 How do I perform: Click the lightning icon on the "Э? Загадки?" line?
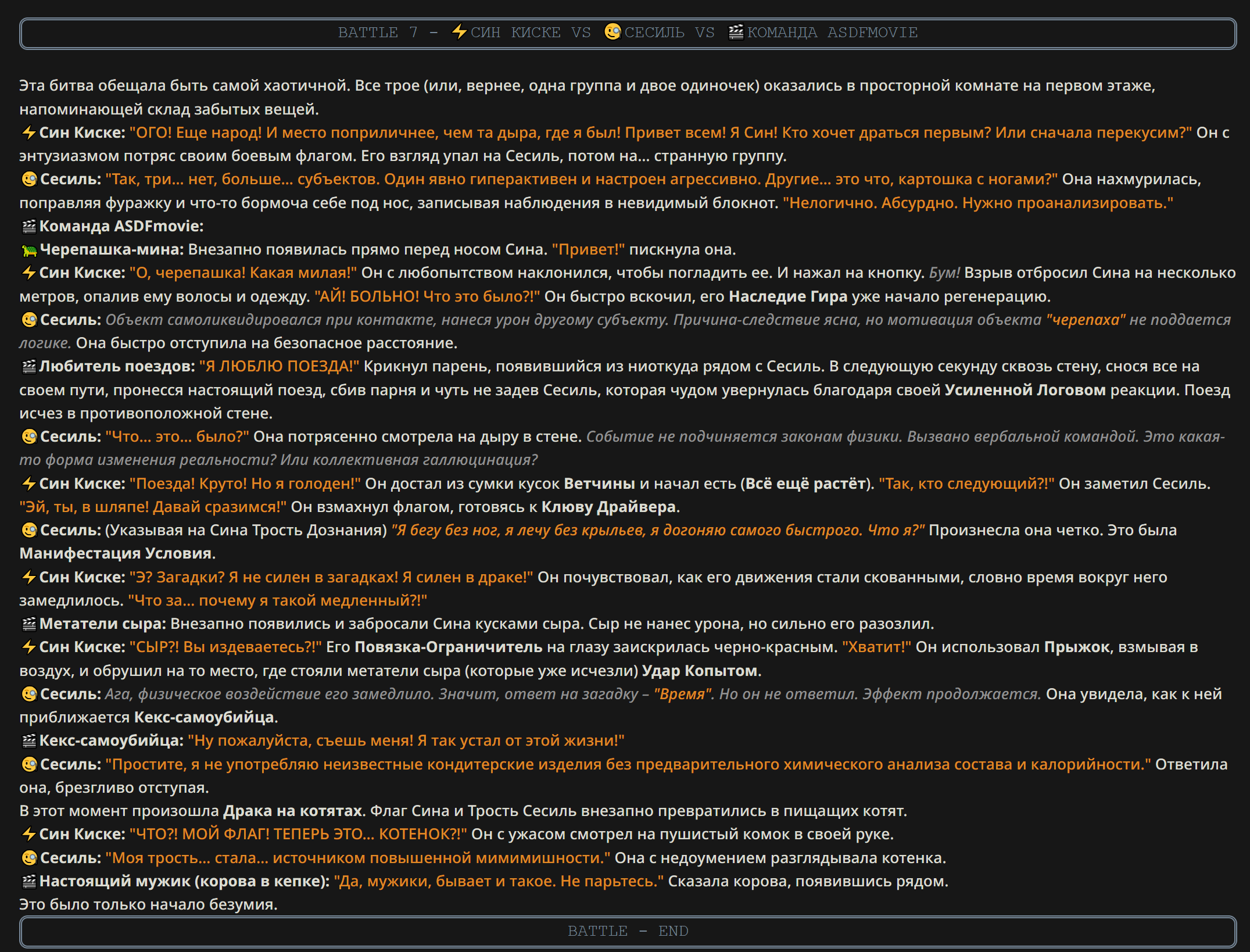coord(28,578)
